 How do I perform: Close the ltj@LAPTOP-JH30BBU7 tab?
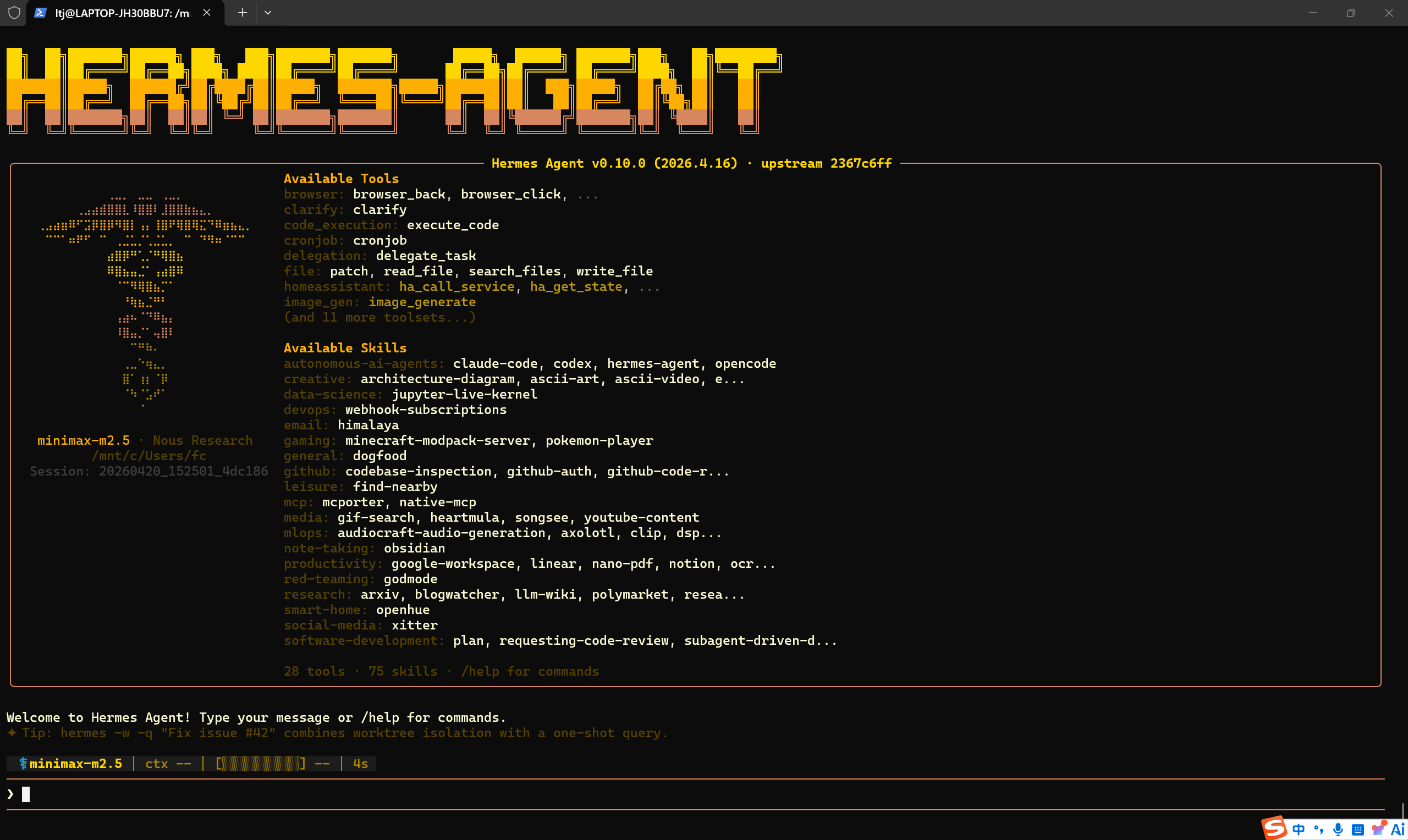point(207,13)
